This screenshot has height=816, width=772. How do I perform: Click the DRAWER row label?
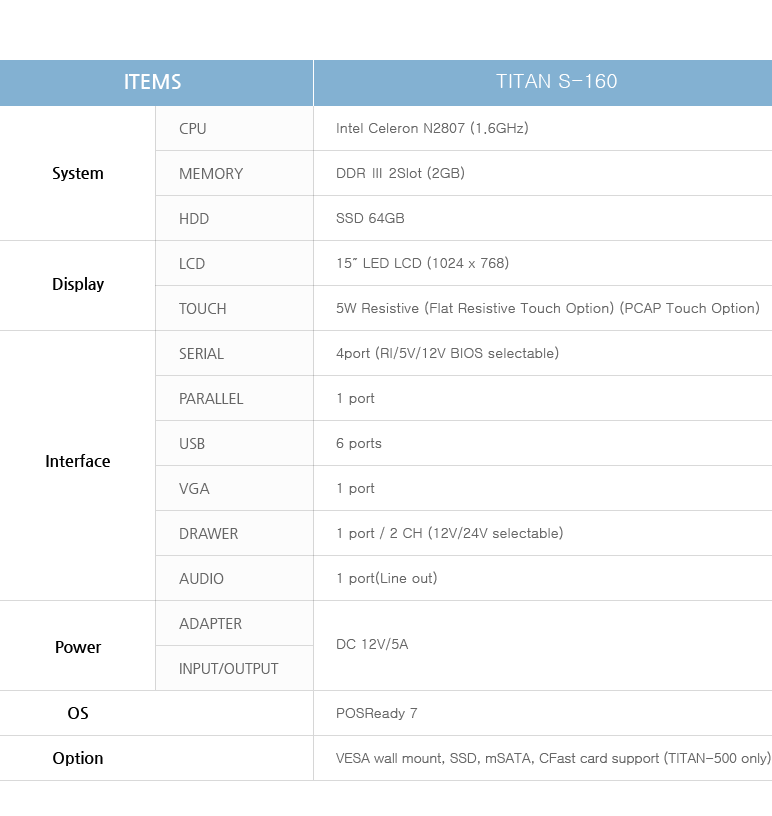pyautogui.click(x=208, y=533)
